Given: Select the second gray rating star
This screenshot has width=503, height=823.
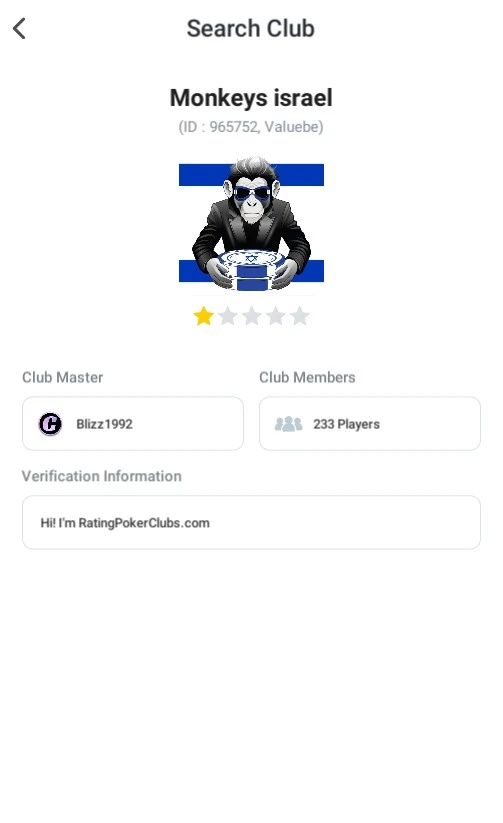Looking at the screenshot, I should tap(228, 316).
